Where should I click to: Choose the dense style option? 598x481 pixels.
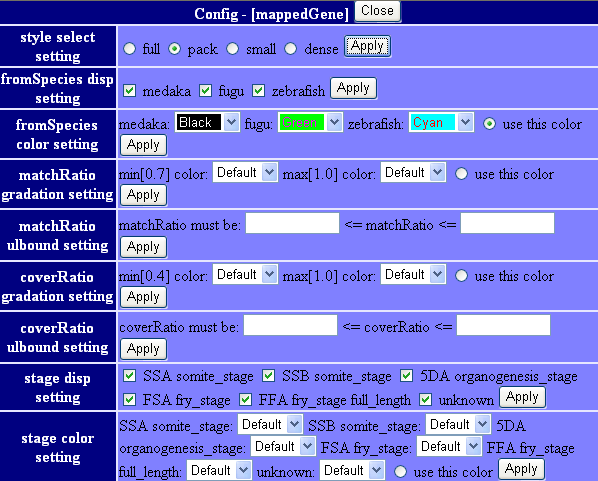tap(290, 48)
